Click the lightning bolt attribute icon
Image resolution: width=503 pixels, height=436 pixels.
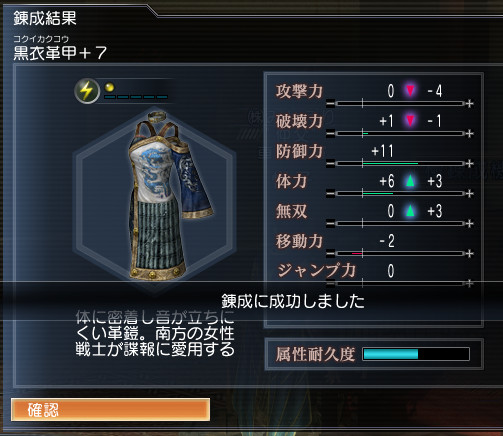pos(87,91)
